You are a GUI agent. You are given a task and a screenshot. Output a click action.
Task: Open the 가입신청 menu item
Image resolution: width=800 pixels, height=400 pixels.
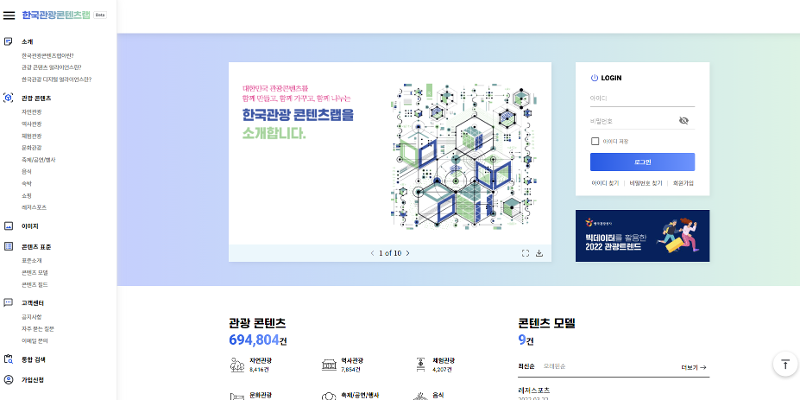point(33,380)
